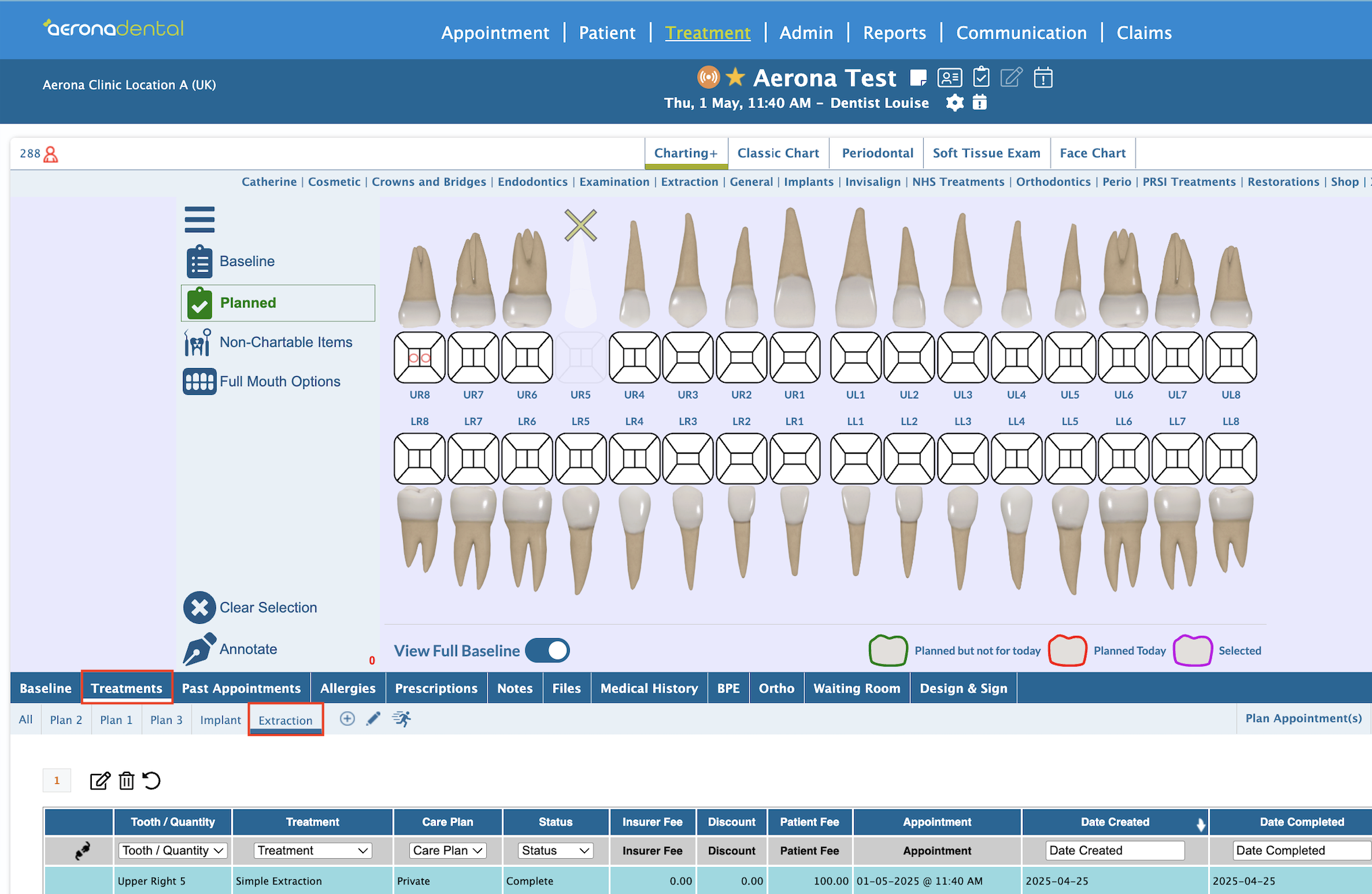Select the LL8 tooth surface box
1372x894 pixels.
click(1231, 458)
